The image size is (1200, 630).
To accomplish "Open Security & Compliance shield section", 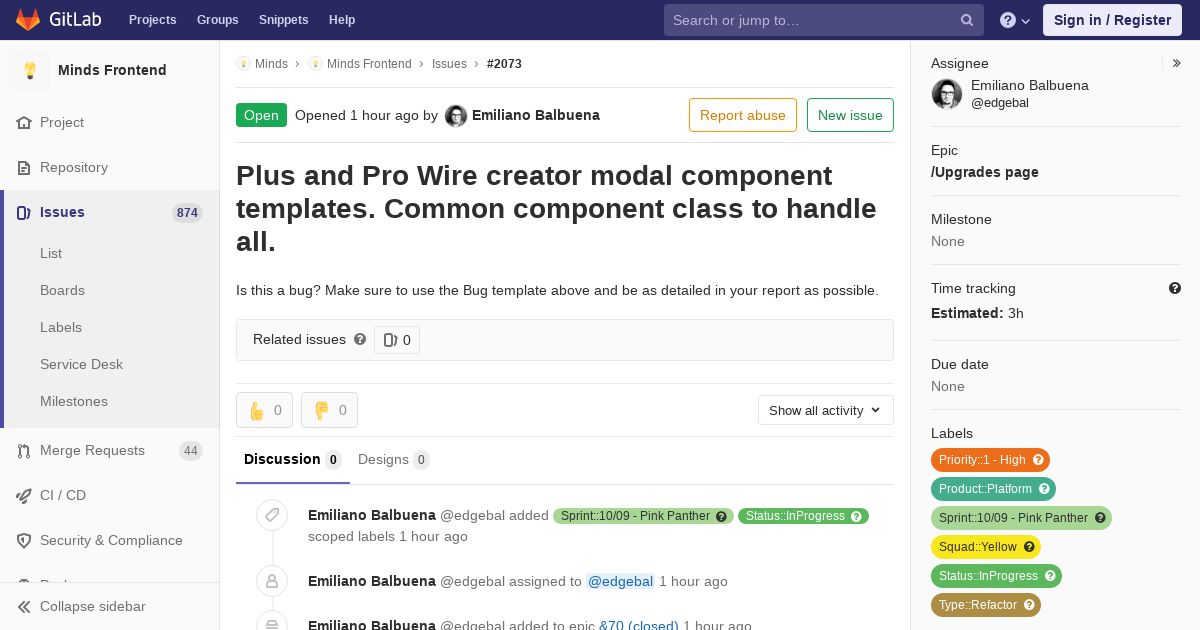I will tap(110, 540).
